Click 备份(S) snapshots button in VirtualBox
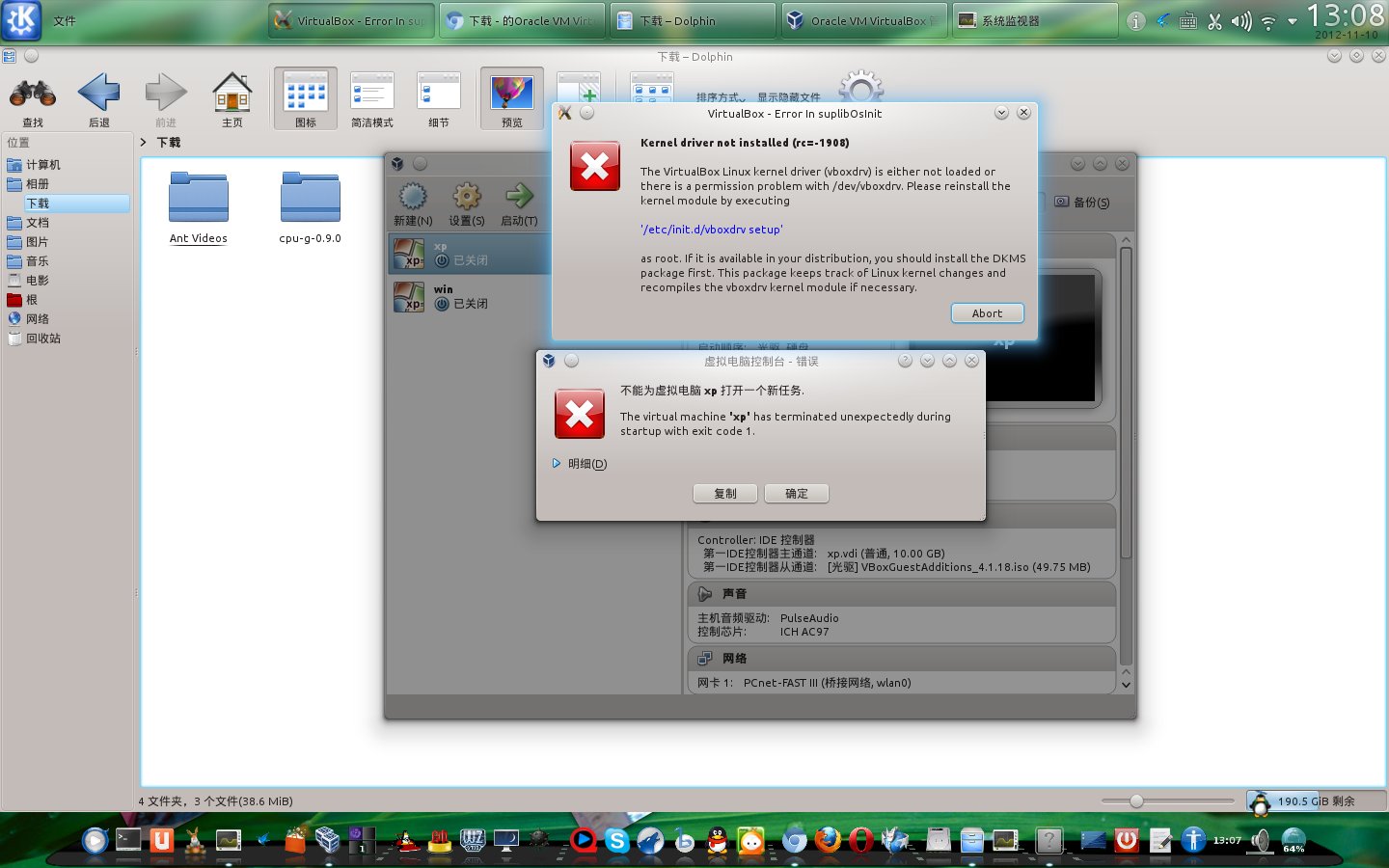This screenshot has height=868, width=1389. pos(1081,203)
